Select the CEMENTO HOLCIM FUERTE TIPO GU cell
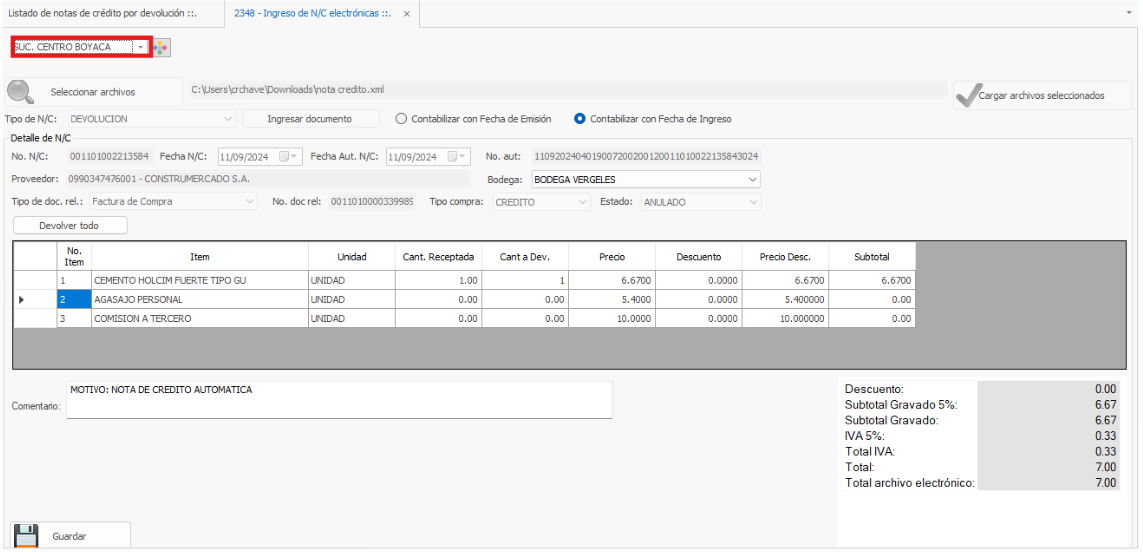The height and width of the screenshot is (552, 1143). tap(199, 281)
